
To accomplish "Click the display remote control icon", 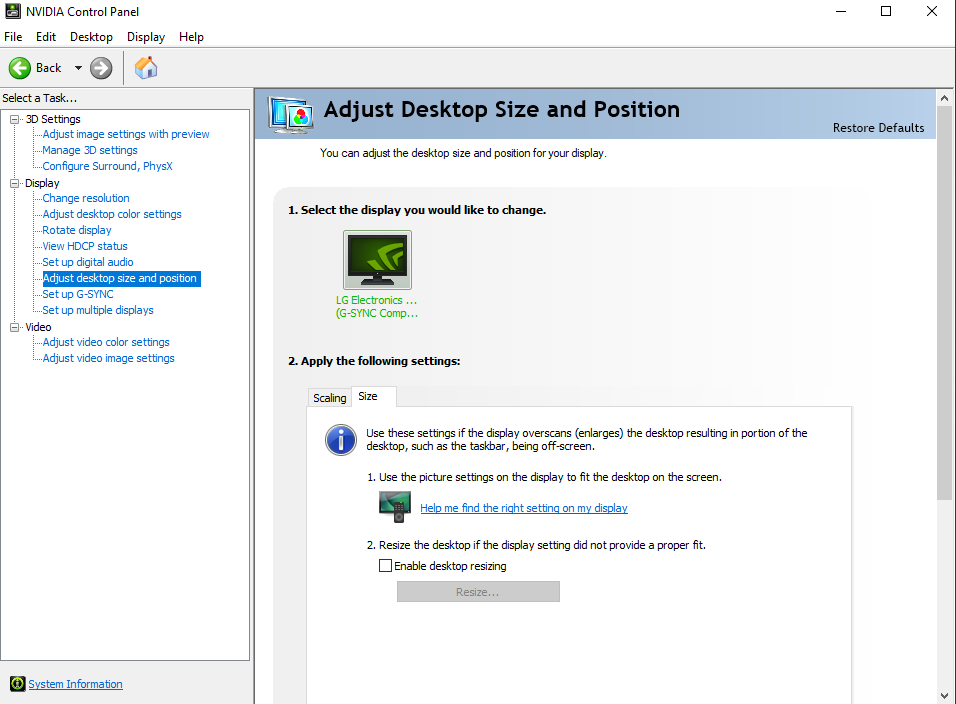I will [x=394, y=507].
